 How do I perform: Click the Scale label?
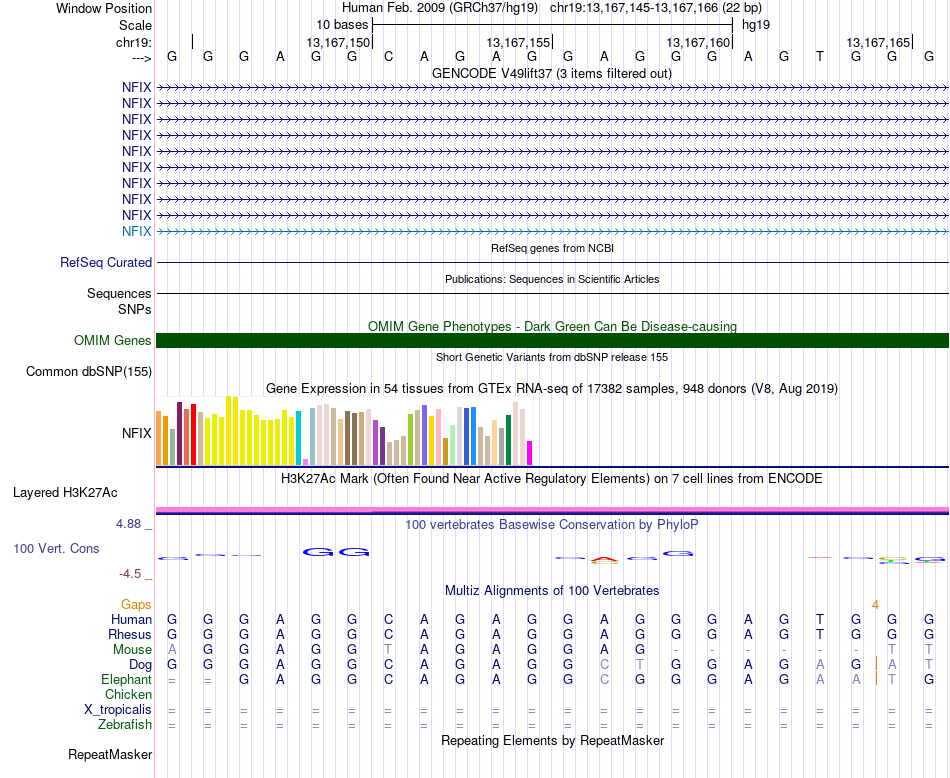click(x=135, y=25)
